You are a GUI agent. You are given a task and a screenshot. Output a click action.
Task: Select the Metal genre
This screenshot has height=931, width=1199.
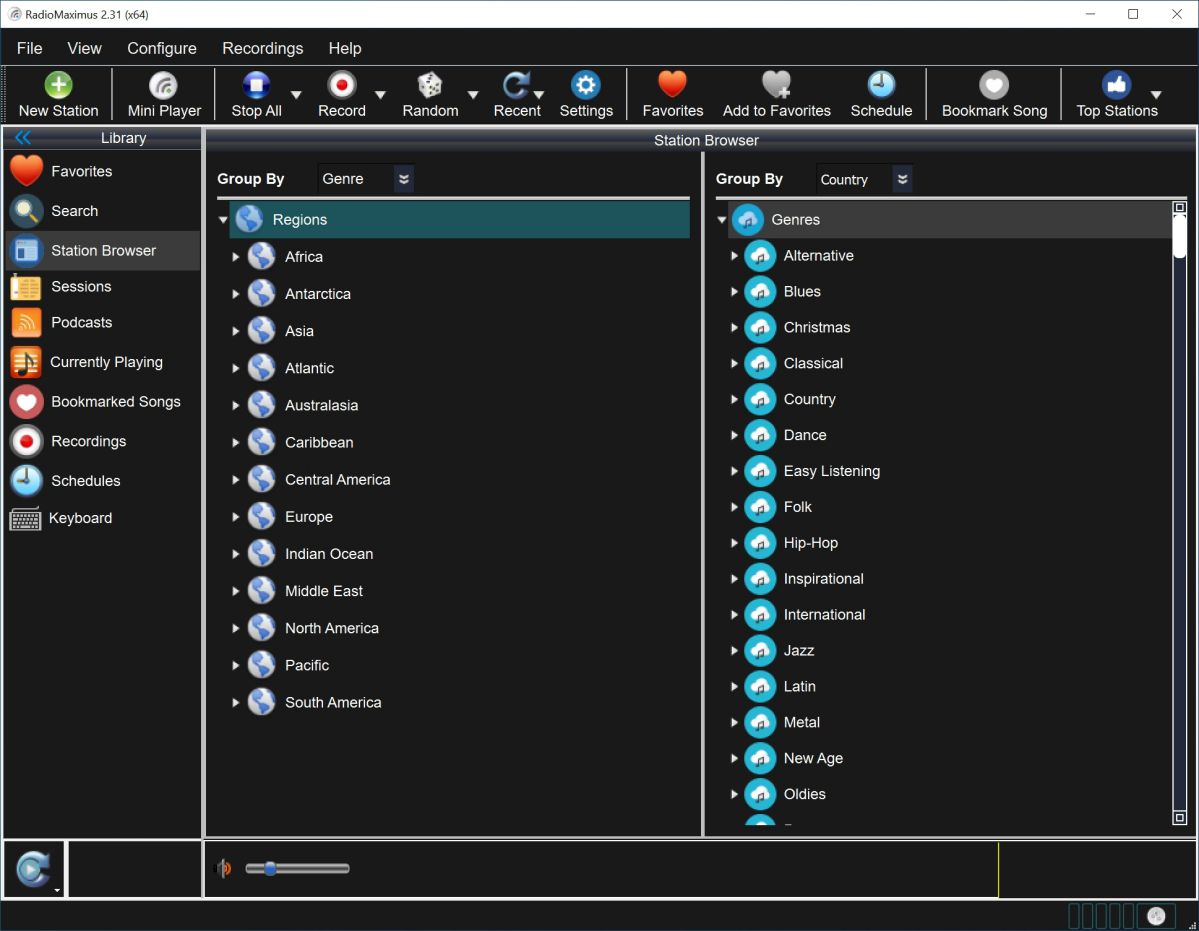[801, 722]
